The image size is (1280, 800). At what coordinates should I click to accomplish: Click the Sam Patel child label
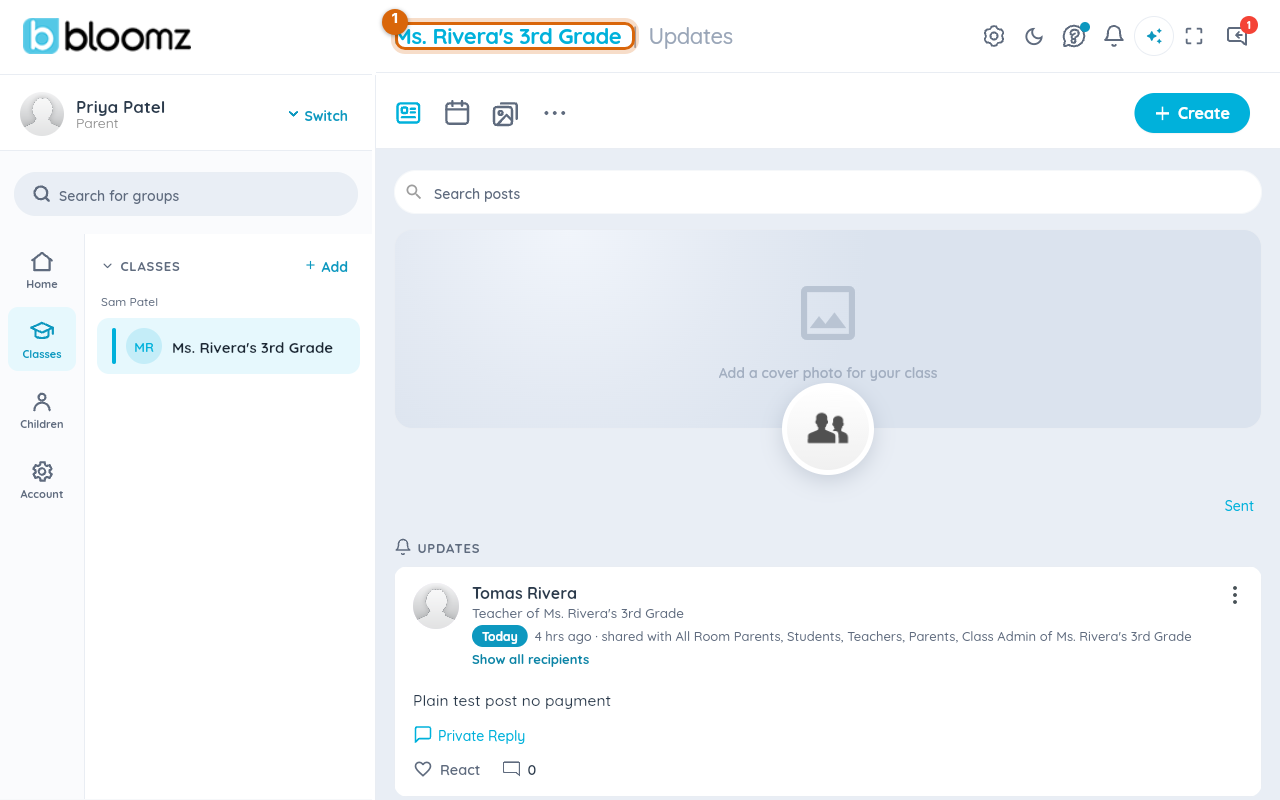coord(130,302)
